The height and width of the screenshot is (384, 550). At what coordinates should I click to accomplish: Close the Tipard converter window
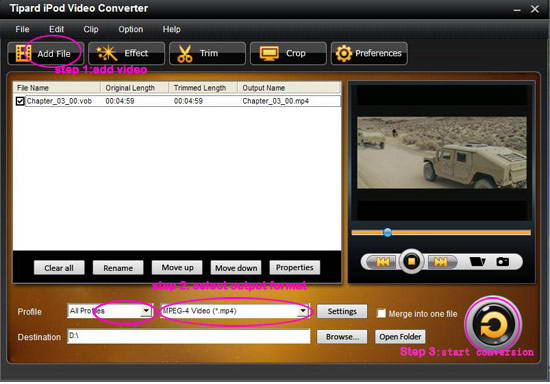(x=535, y=9)
